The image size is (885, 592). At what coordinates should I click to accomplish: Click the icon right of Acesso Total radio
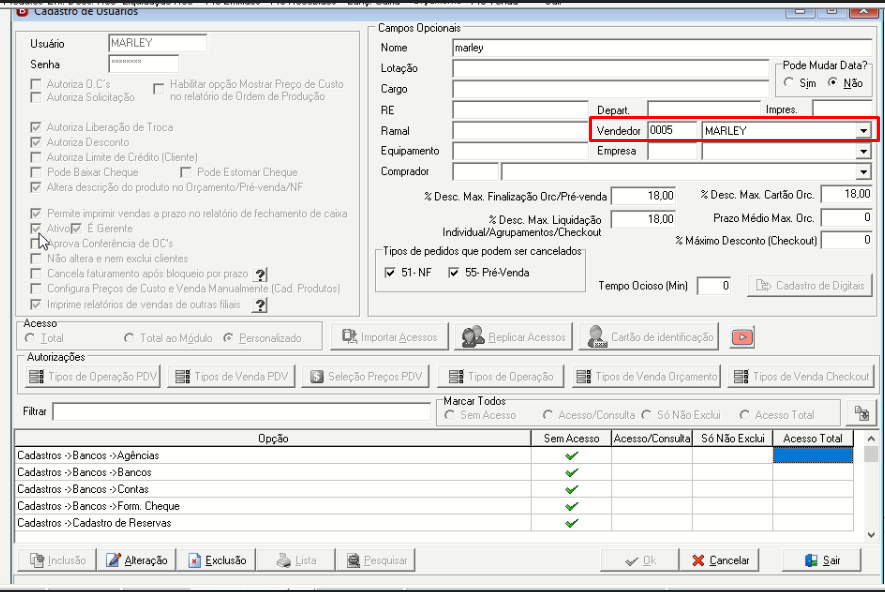point(861,413)
